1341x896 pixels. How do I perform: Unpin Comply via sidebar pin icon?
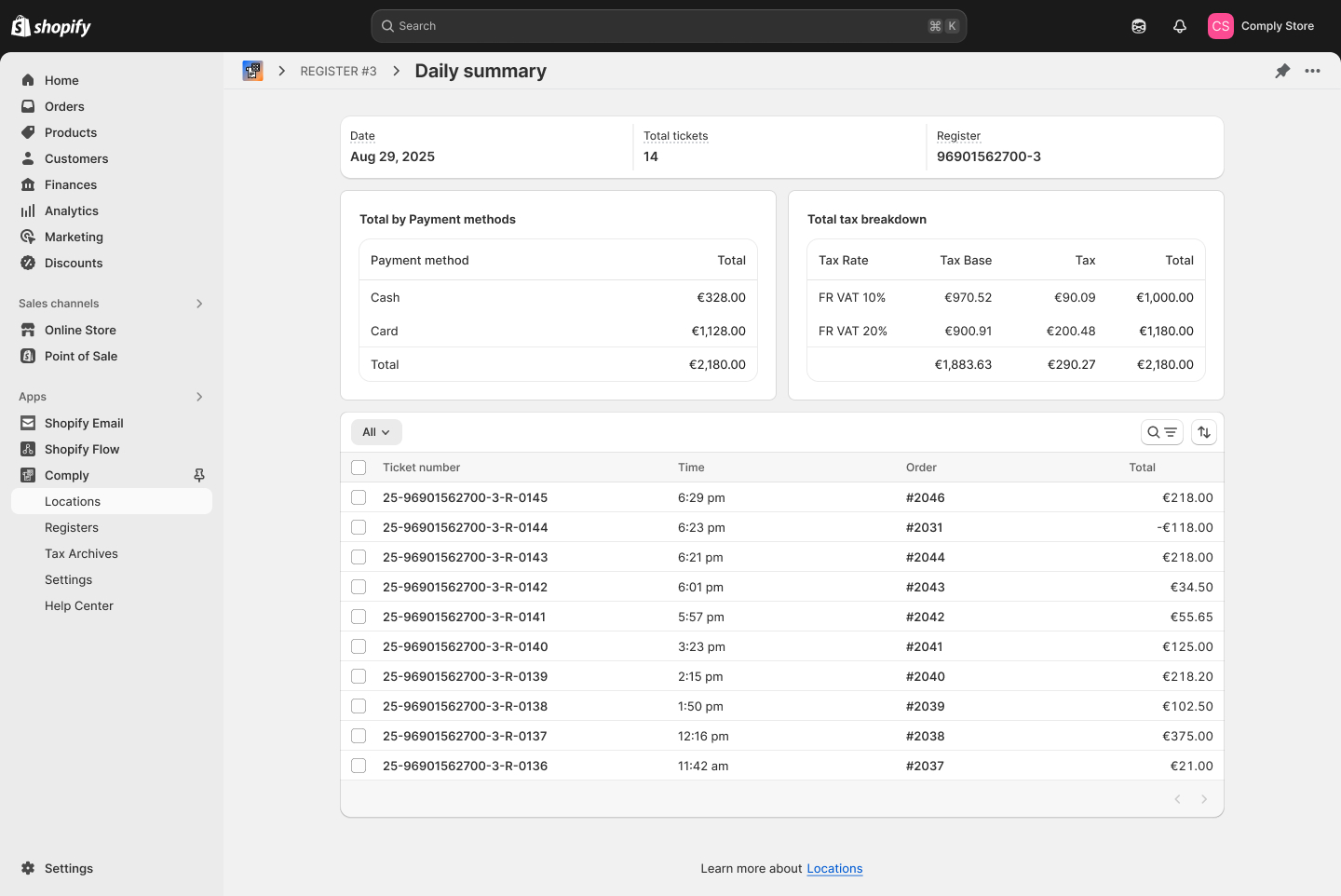199,475
